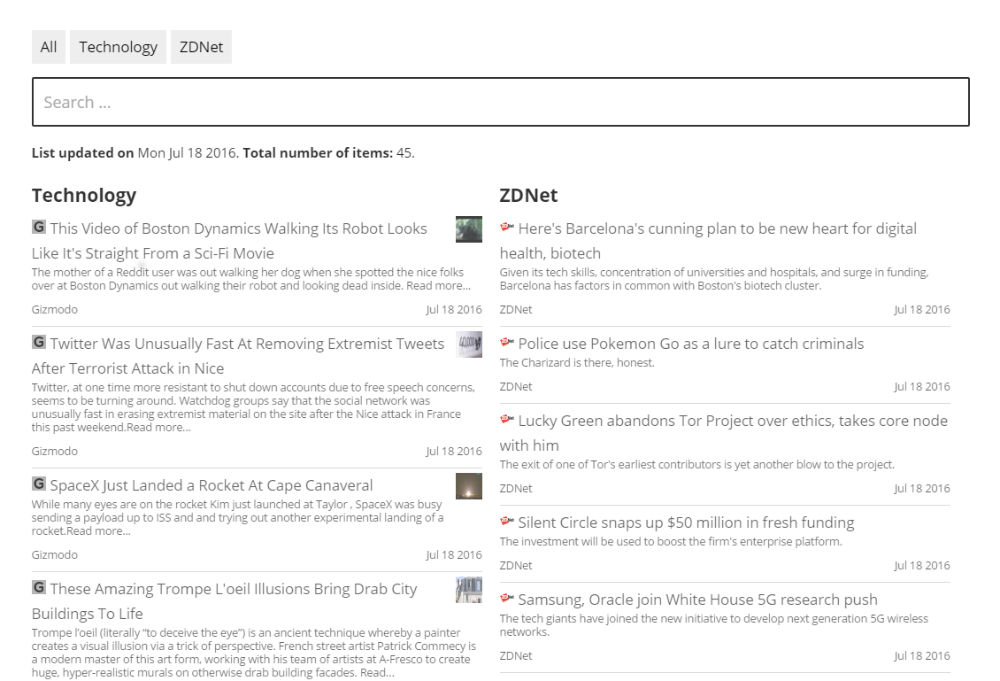Open the SpaceX rocket landing thumbnail

(x=469, y=487)
